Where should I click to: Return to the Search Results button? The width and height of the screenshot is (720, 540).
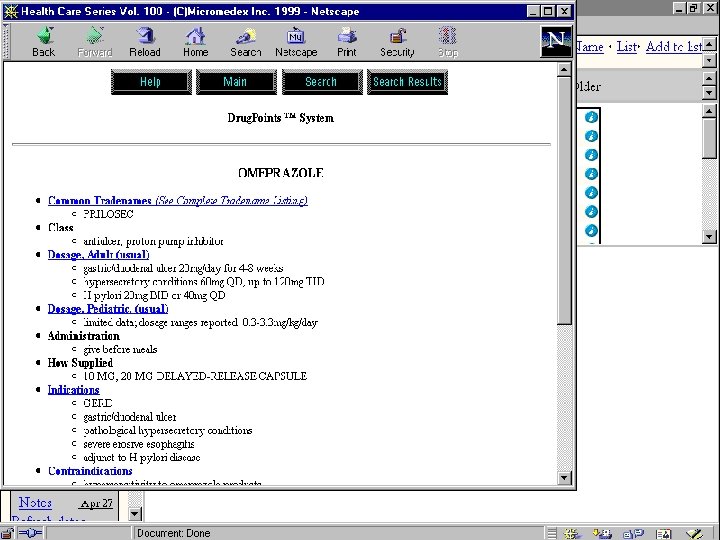[407, 82]
